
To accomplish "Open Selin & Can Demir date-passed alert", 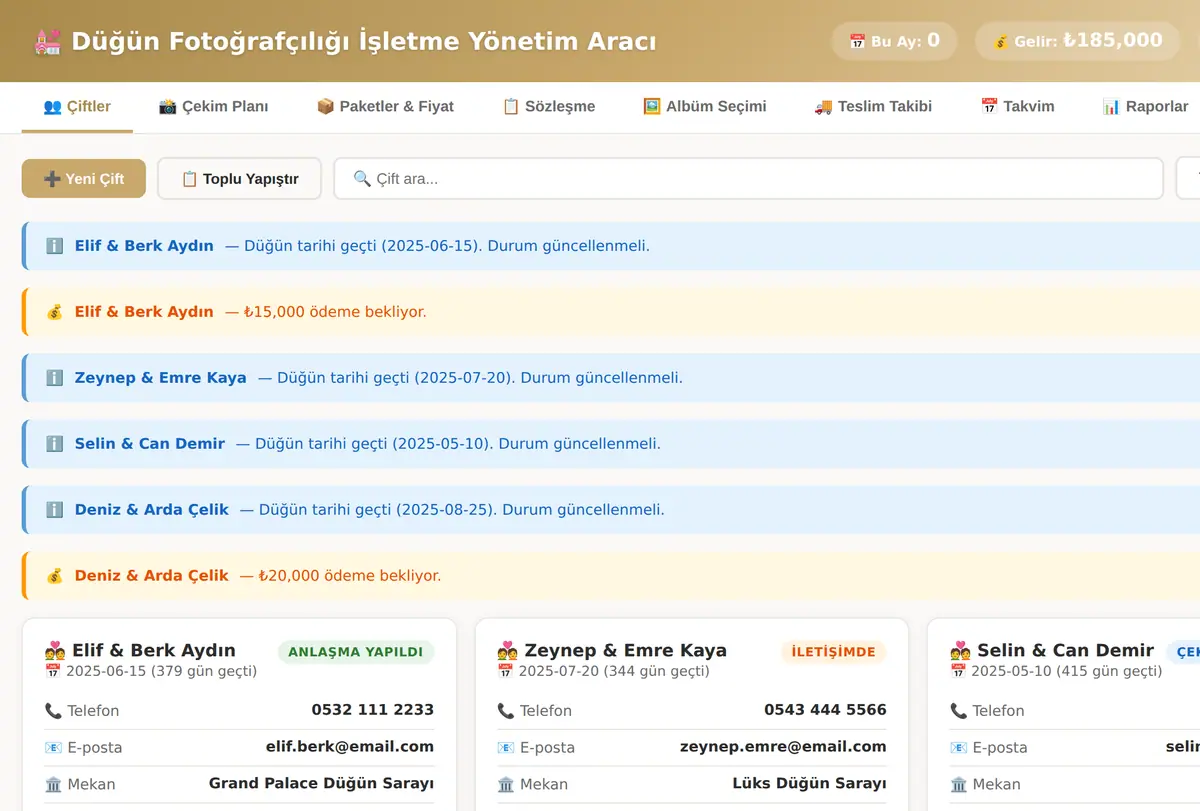I will coord(611,444).
